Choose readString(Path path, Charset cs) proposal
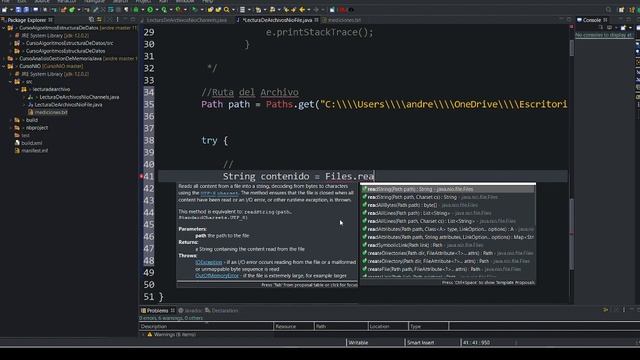 (x=448, y=197)
